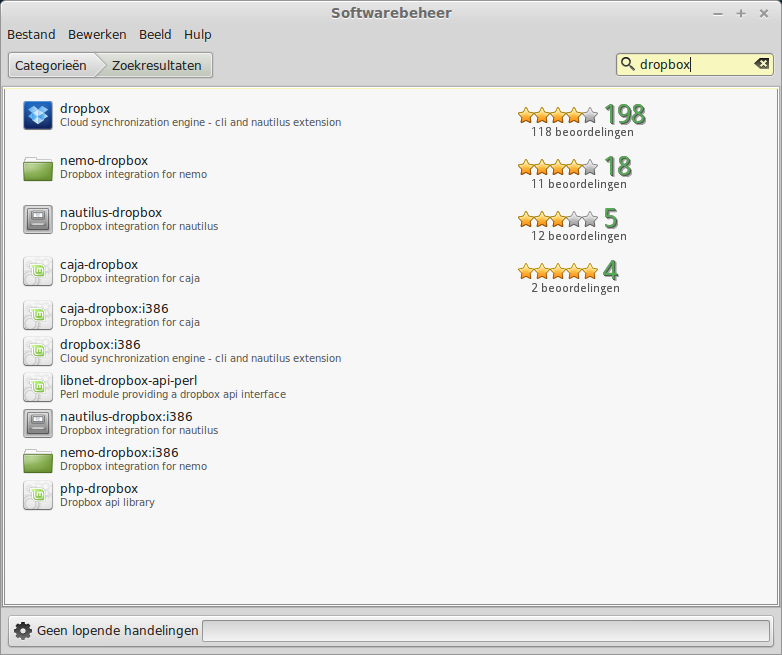Screen dimensions: 782x655
Task: Go back to Categorieën
Action: click(51, 65)
